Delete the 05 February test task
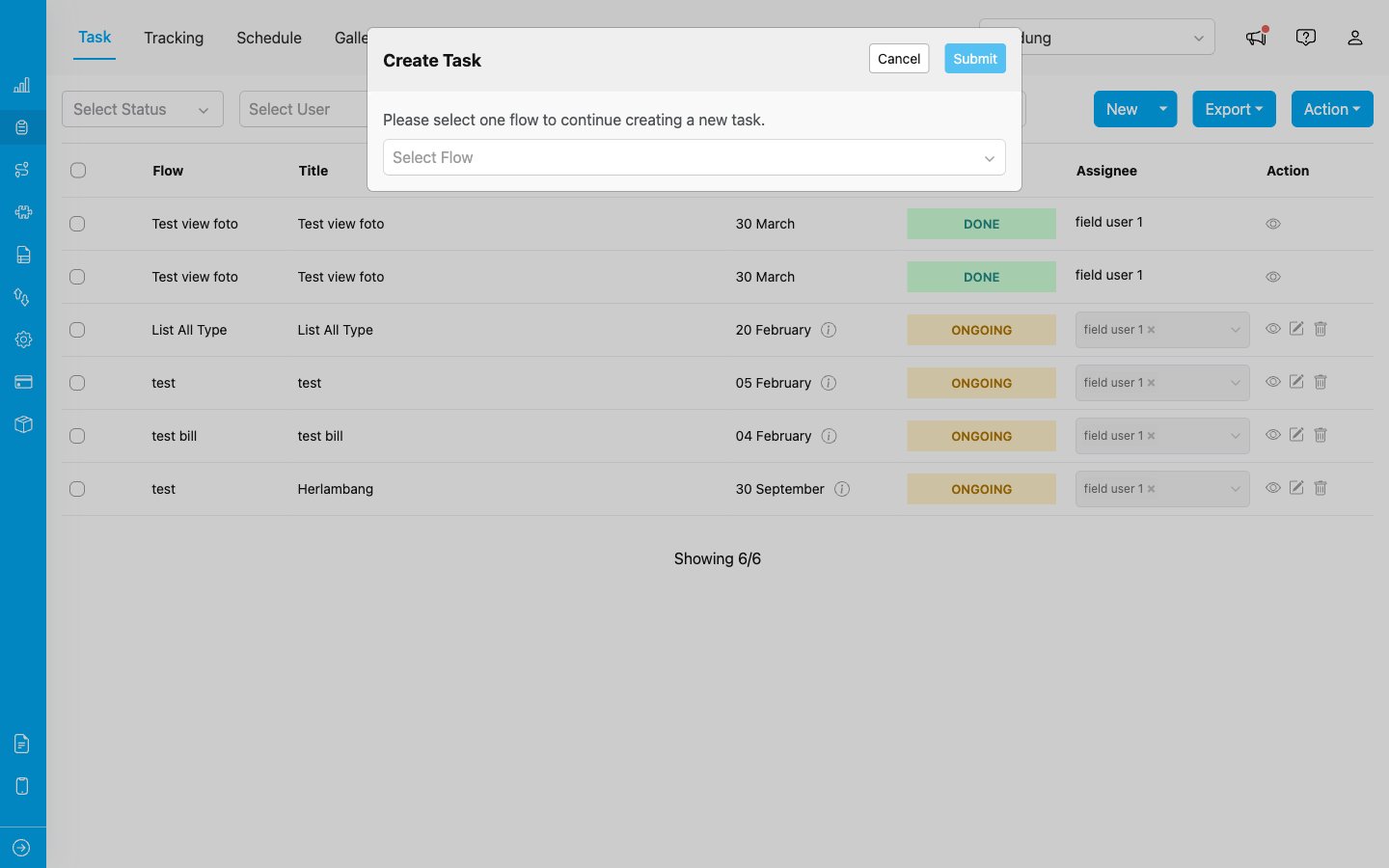 (x=1321, y=382)
